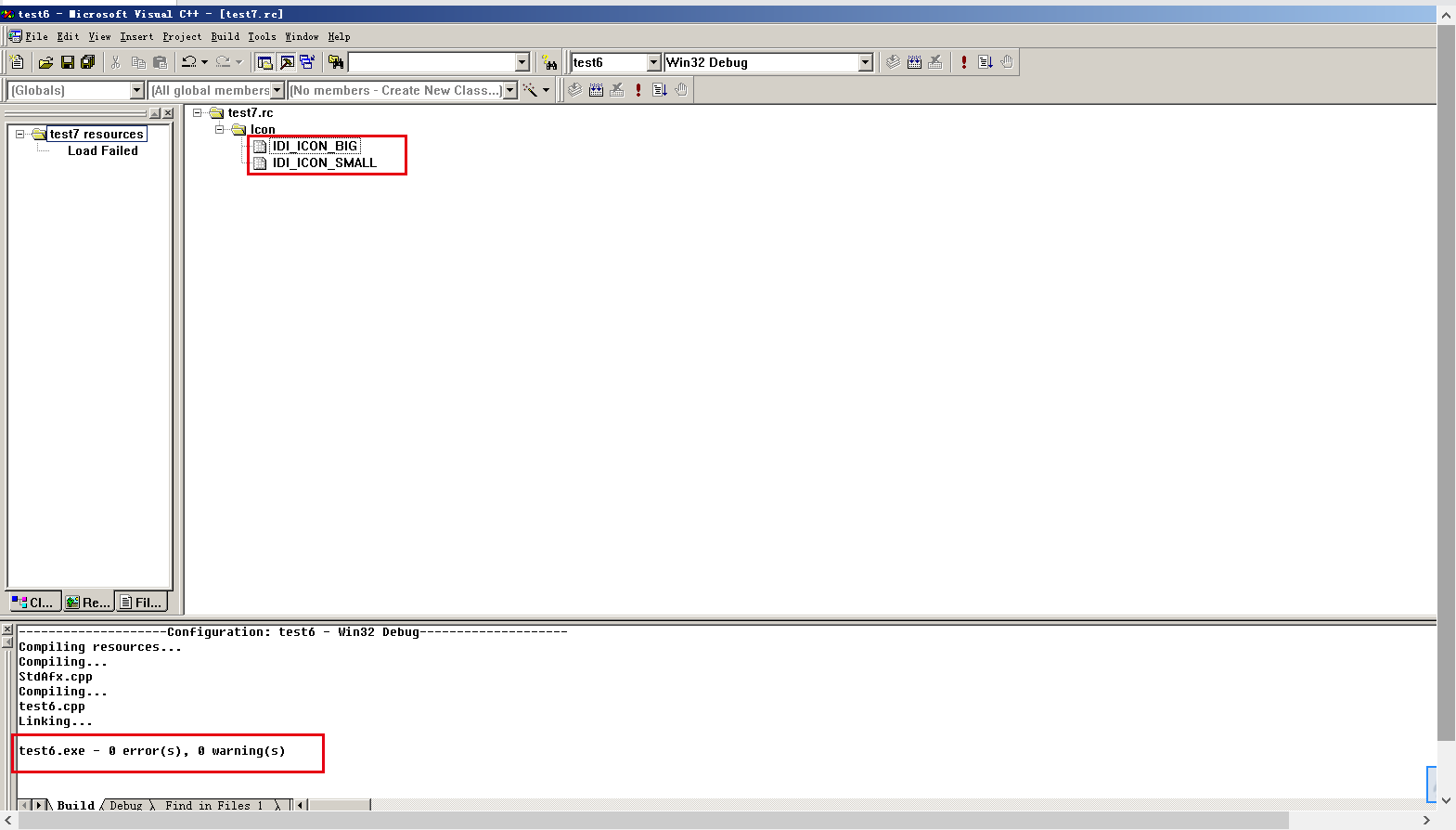Click the Save All icon
Screen dimensions: 1456x830
88,62
